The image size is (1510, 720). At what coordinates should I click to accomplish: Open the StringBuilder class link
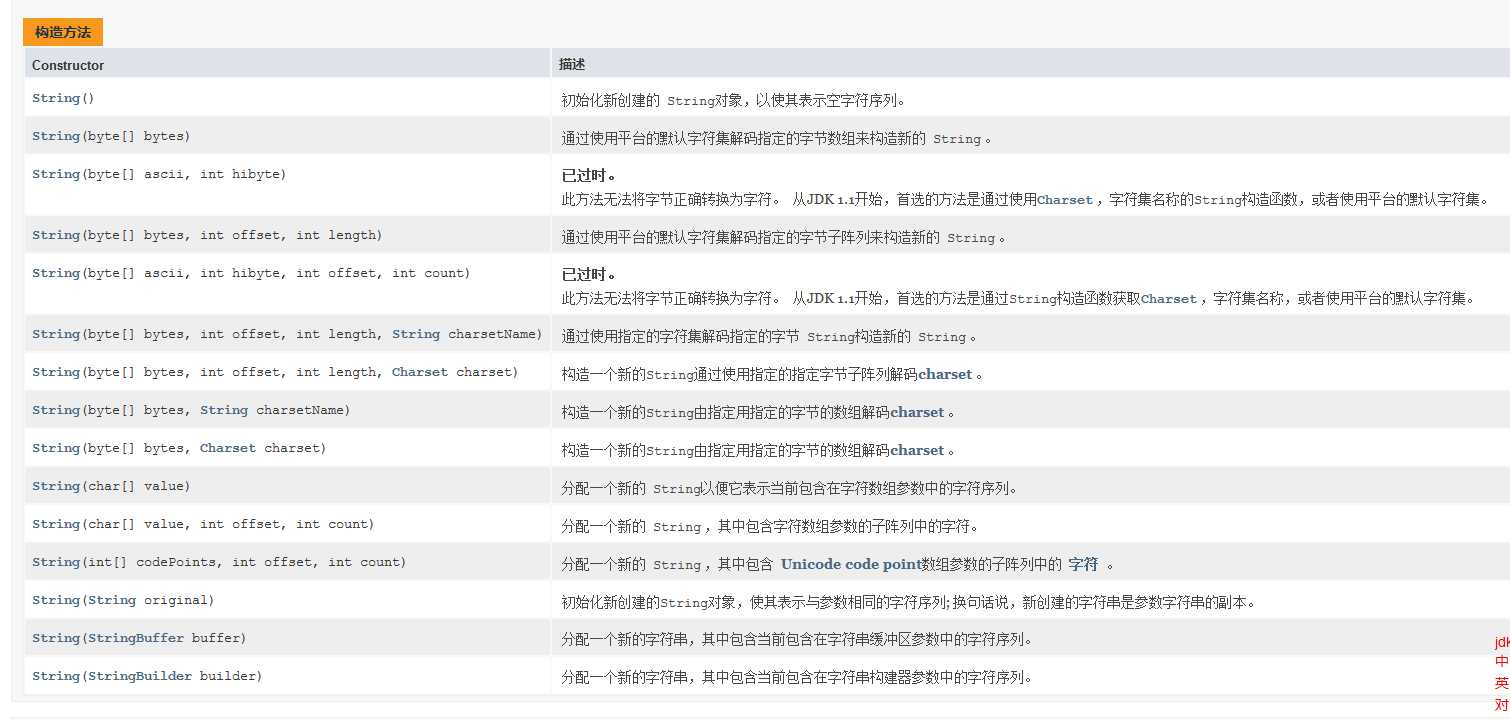tap(140, 676)
